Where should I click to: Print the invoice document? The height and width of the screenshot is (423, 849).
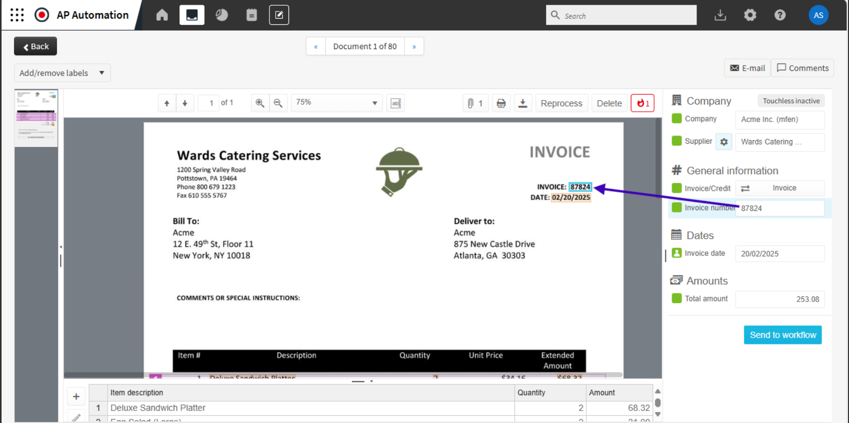501,103
